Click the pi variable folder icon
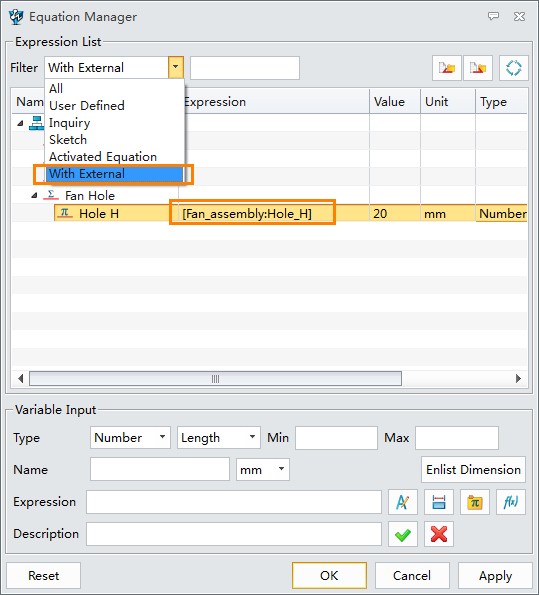539x595 pixels. [x=475, y=502]
